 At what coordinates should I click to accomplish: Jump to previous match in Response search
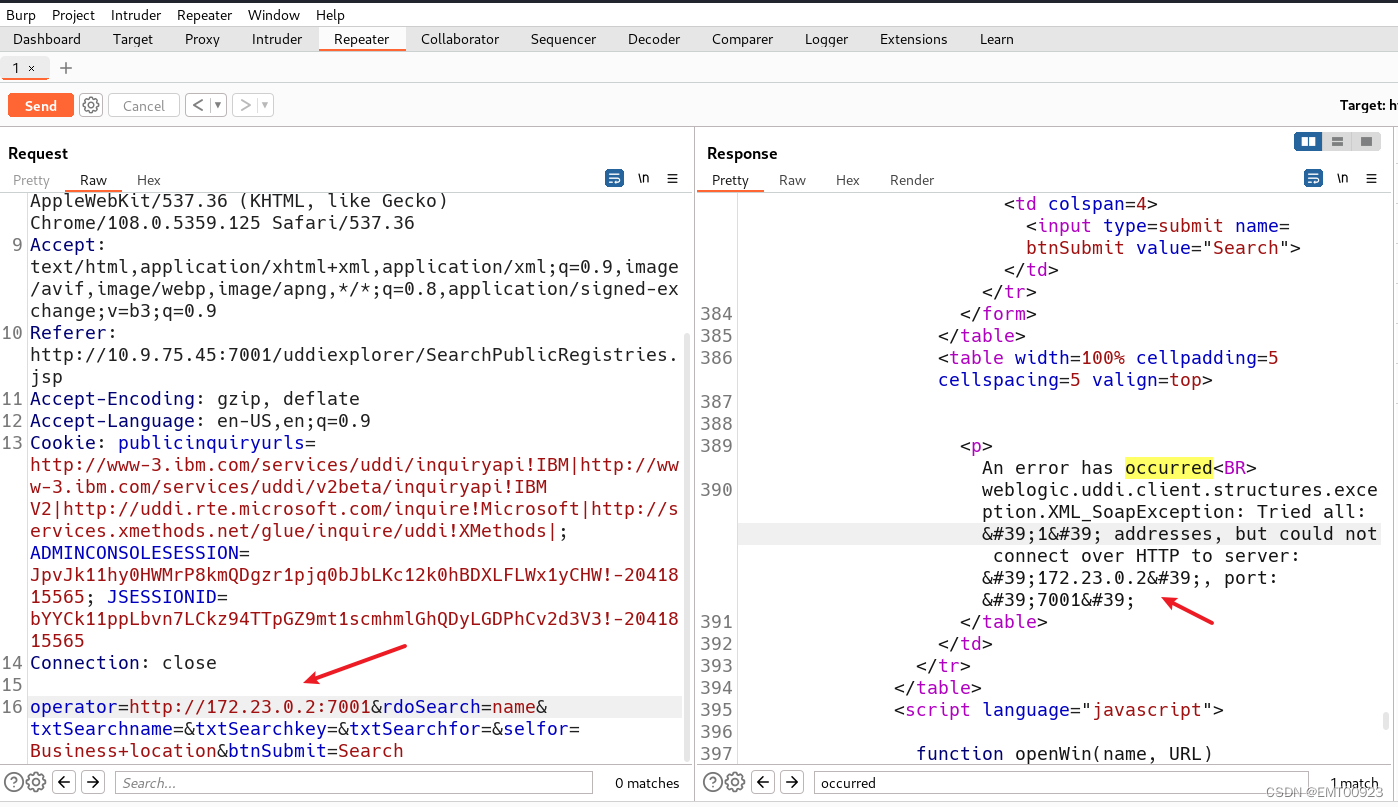[763, 782]
